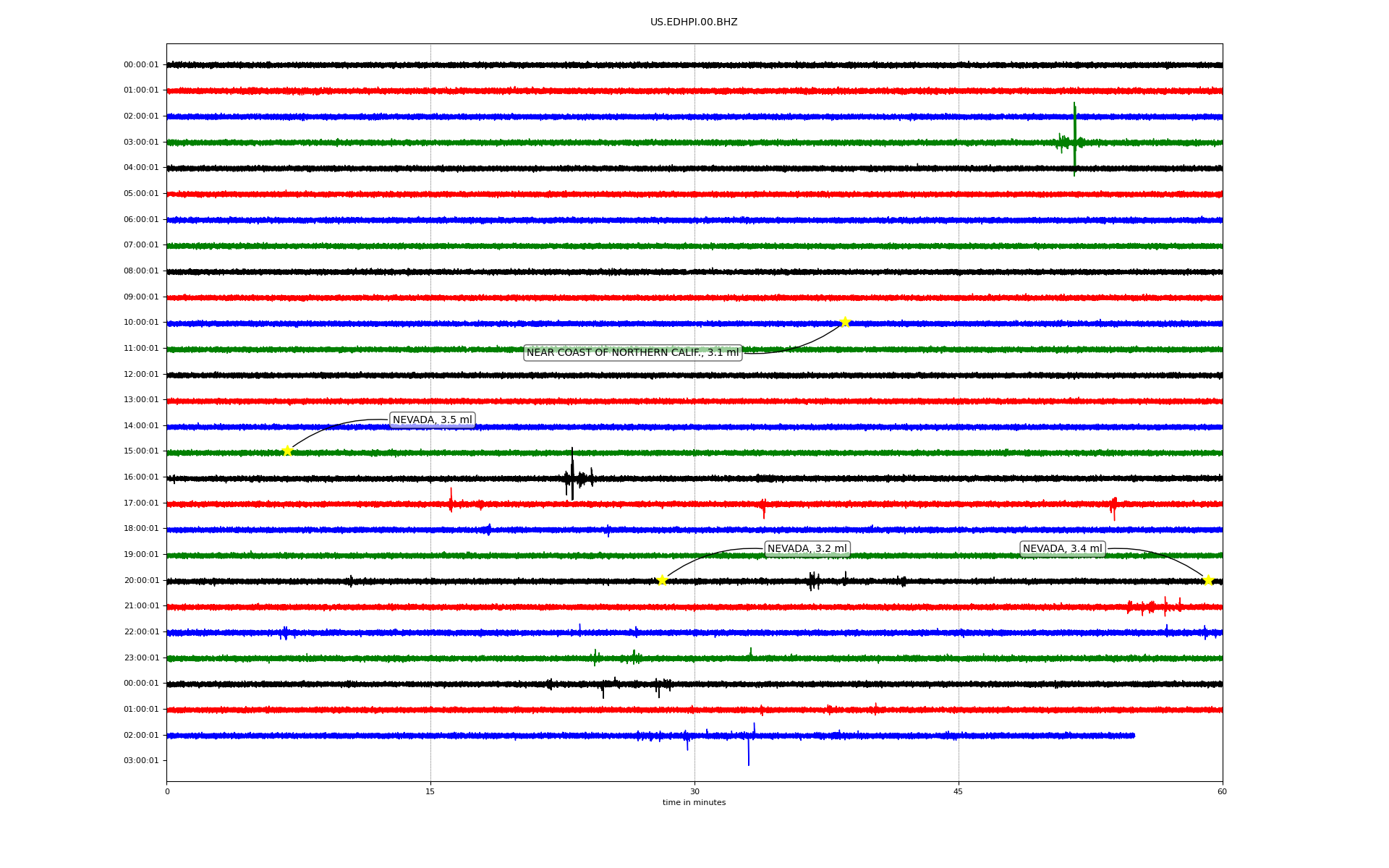Click the red burst at the end of 21:00:01 trace
Viewport: 1389px width, 868px height.
[1154, 606]
